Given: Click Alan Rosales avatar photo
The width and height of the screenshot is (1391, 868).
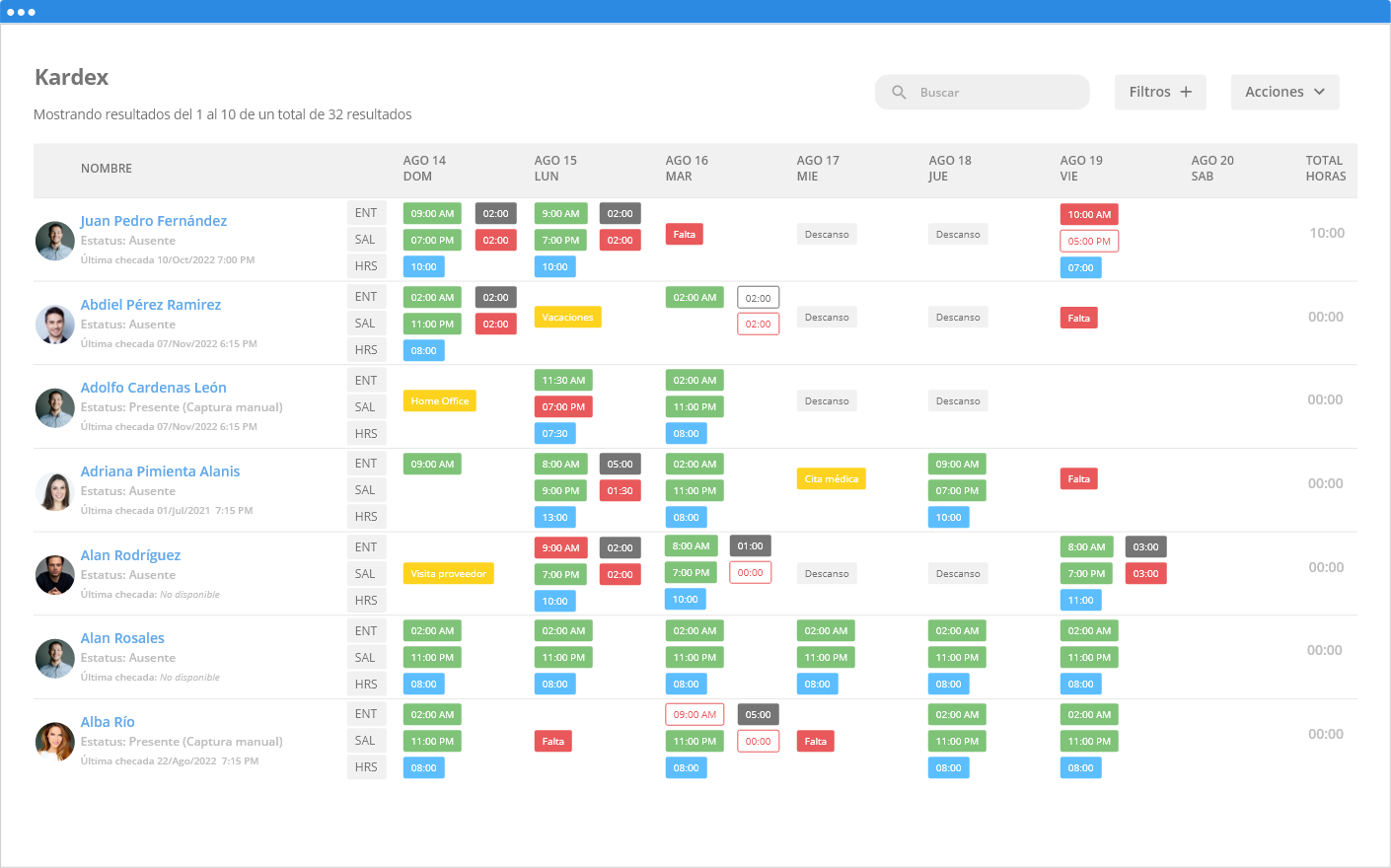Looking at the screenshot, I should pos(55,658).
